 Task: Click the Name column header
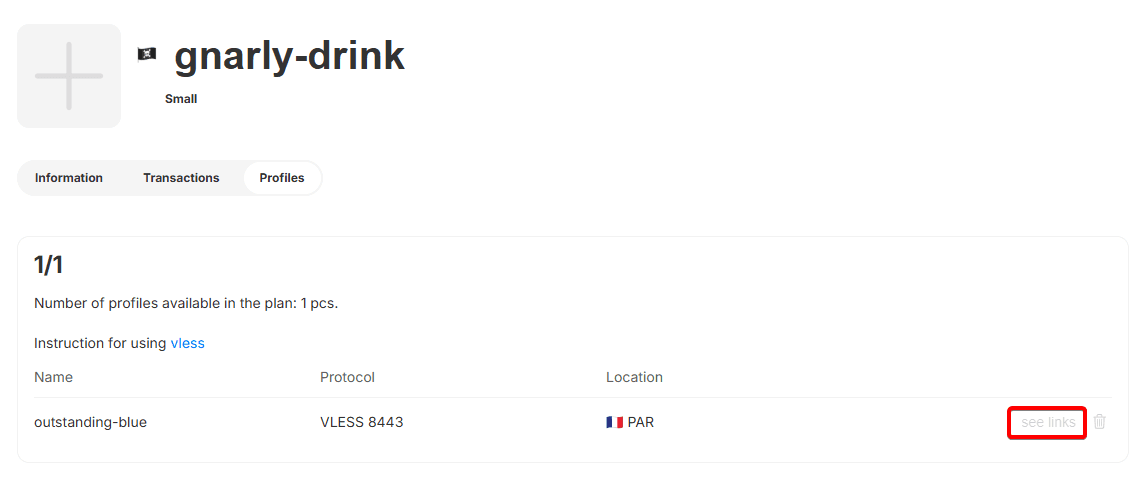tap(53, 377)
